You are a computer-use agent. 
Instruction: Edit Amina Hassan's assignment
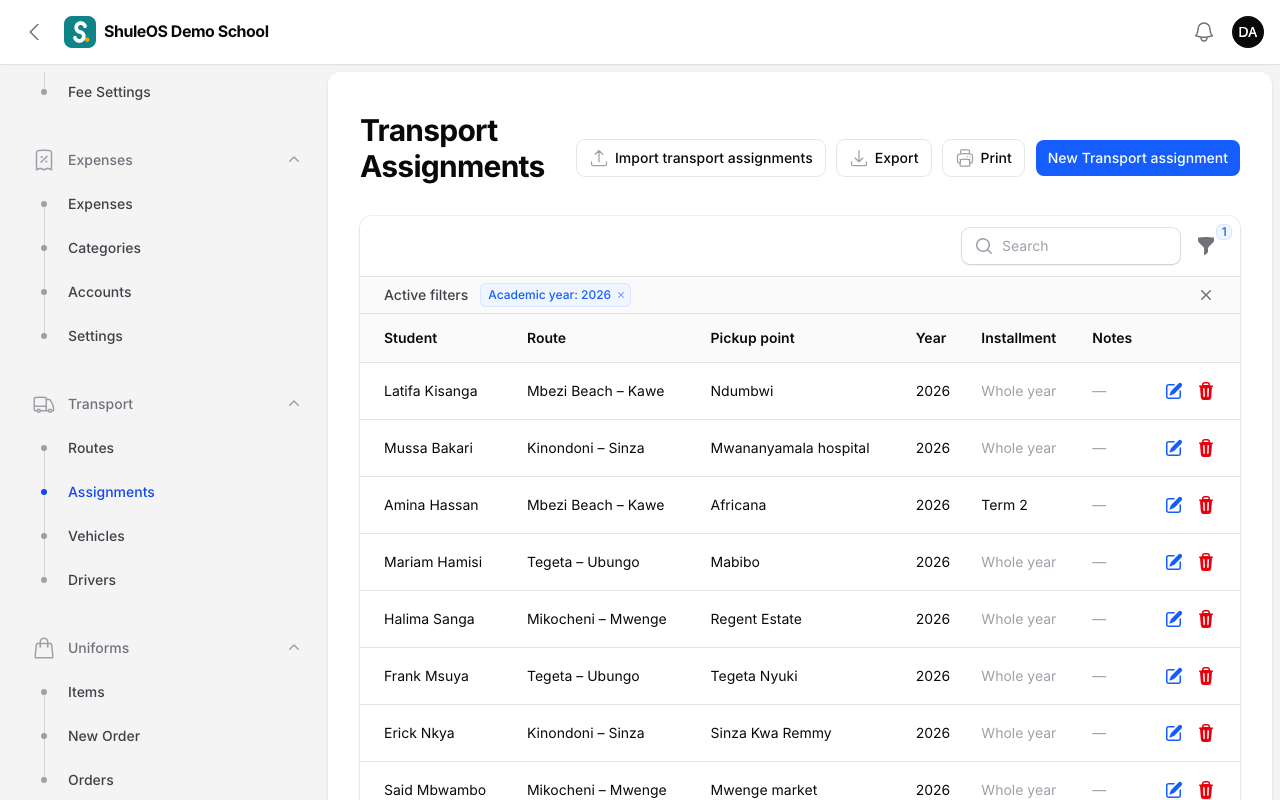(1174, 505)
